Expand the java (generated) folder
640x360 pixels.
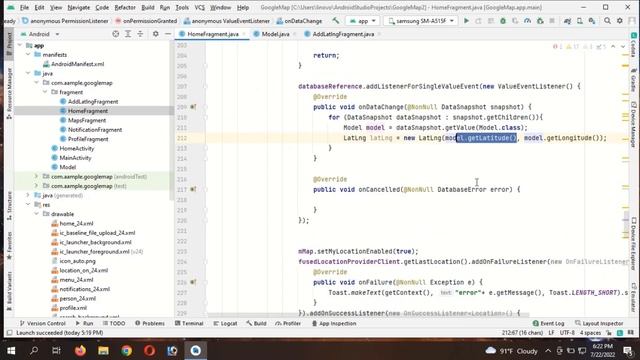coord(28,196)
